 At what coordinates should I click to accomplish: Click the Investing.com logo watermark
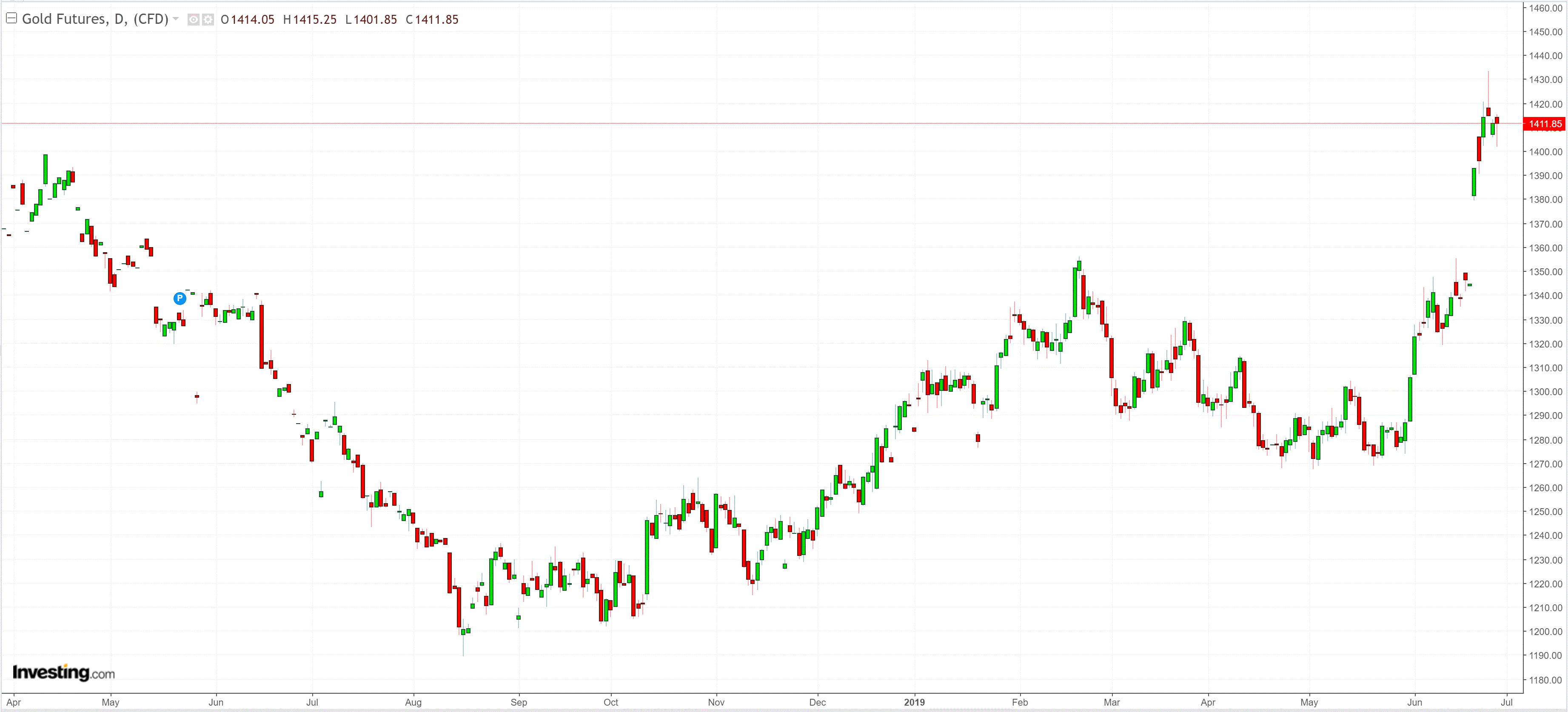(x=63, y=672)
